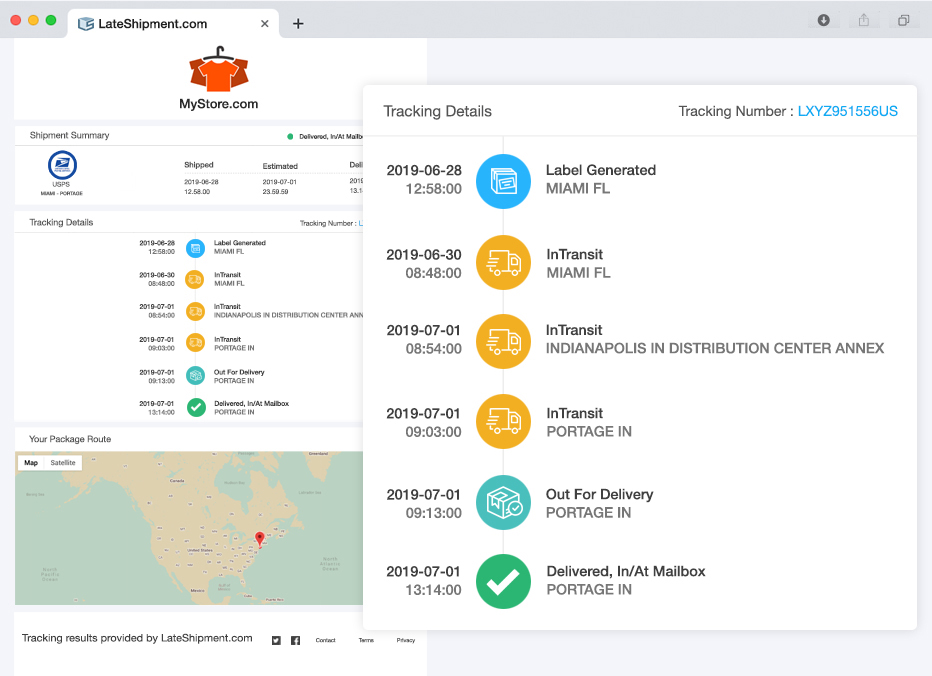Image resolution: width=932 pixels, height=676 pixels.
Task: Switch the route map to Satellite view
Action: [x=63, y=463]
